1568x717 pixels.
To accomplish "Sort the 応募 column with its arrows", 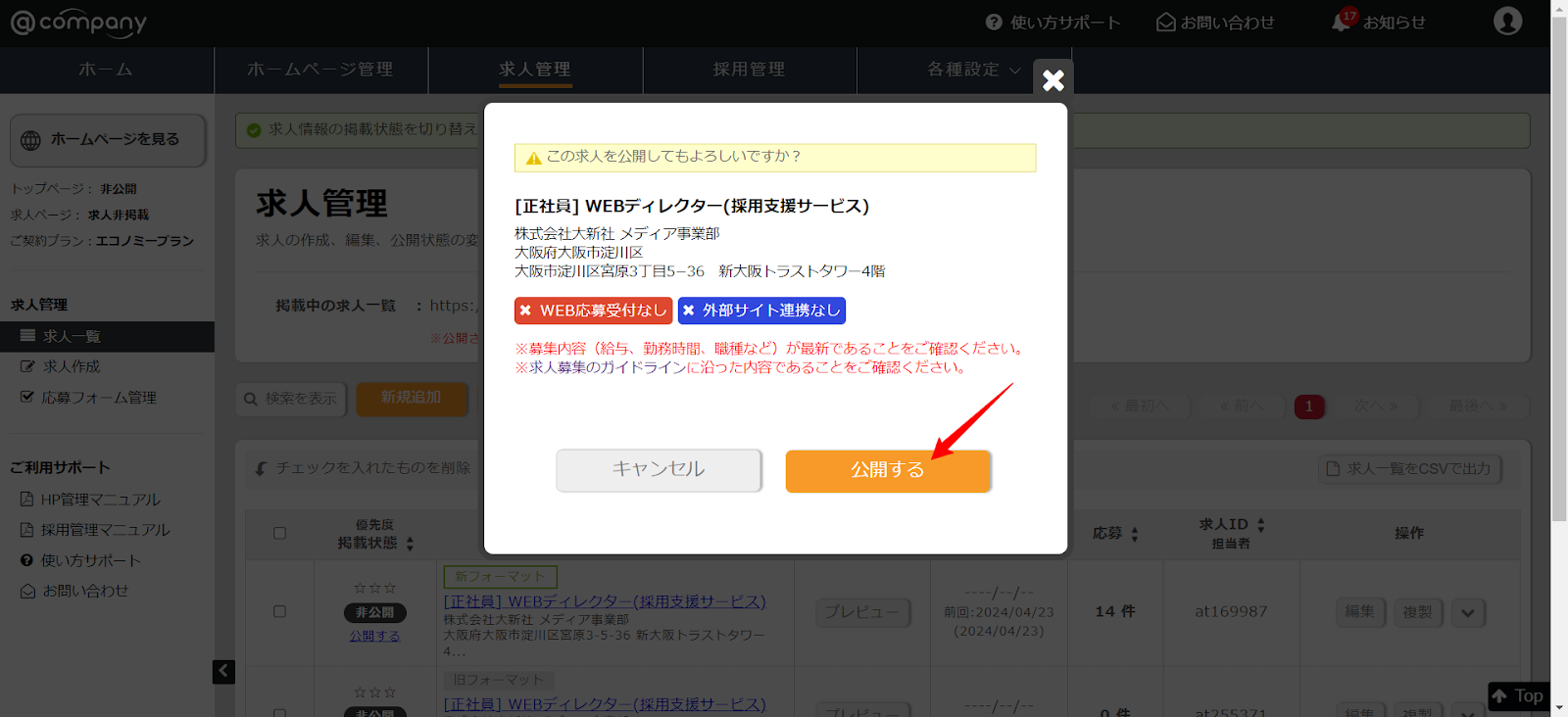I will point(1135,534).
